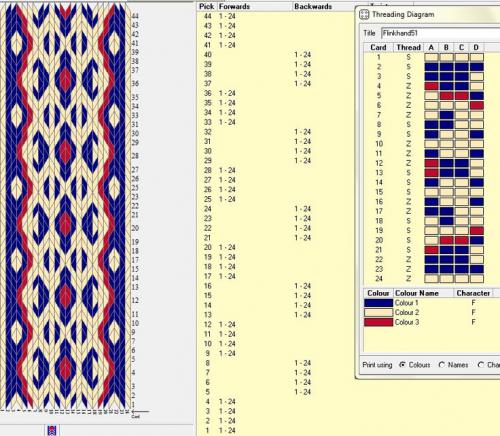Viewport: 500px width, 436px height.
Task: Click the small pattern icon below the band preview
Action: (x=52, y=430)
